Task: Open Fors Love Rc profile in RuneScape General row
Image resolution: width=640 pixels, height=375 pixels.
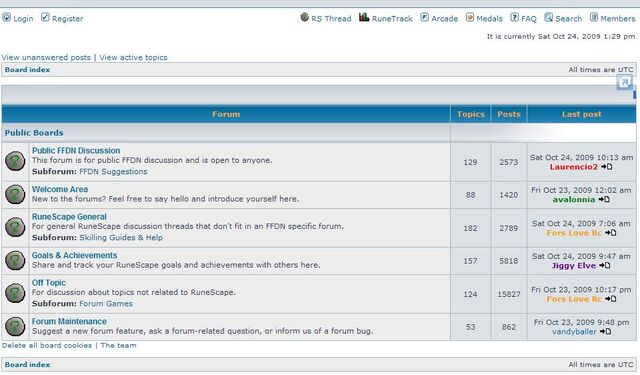Action: [x=574, y=233]
